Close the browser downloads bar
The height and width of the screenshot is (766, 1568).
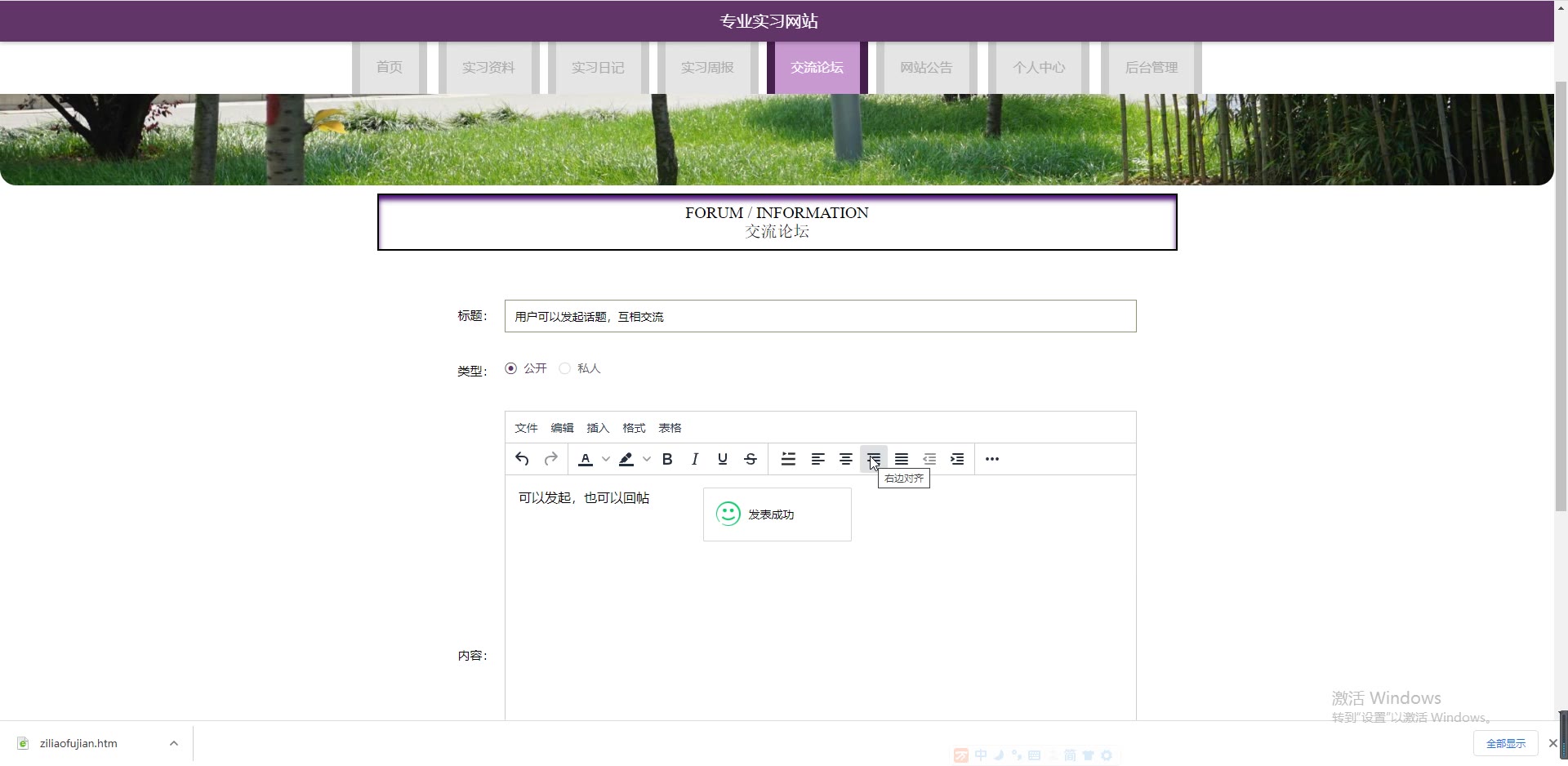pyautogui.click(x=1553, y=743)
